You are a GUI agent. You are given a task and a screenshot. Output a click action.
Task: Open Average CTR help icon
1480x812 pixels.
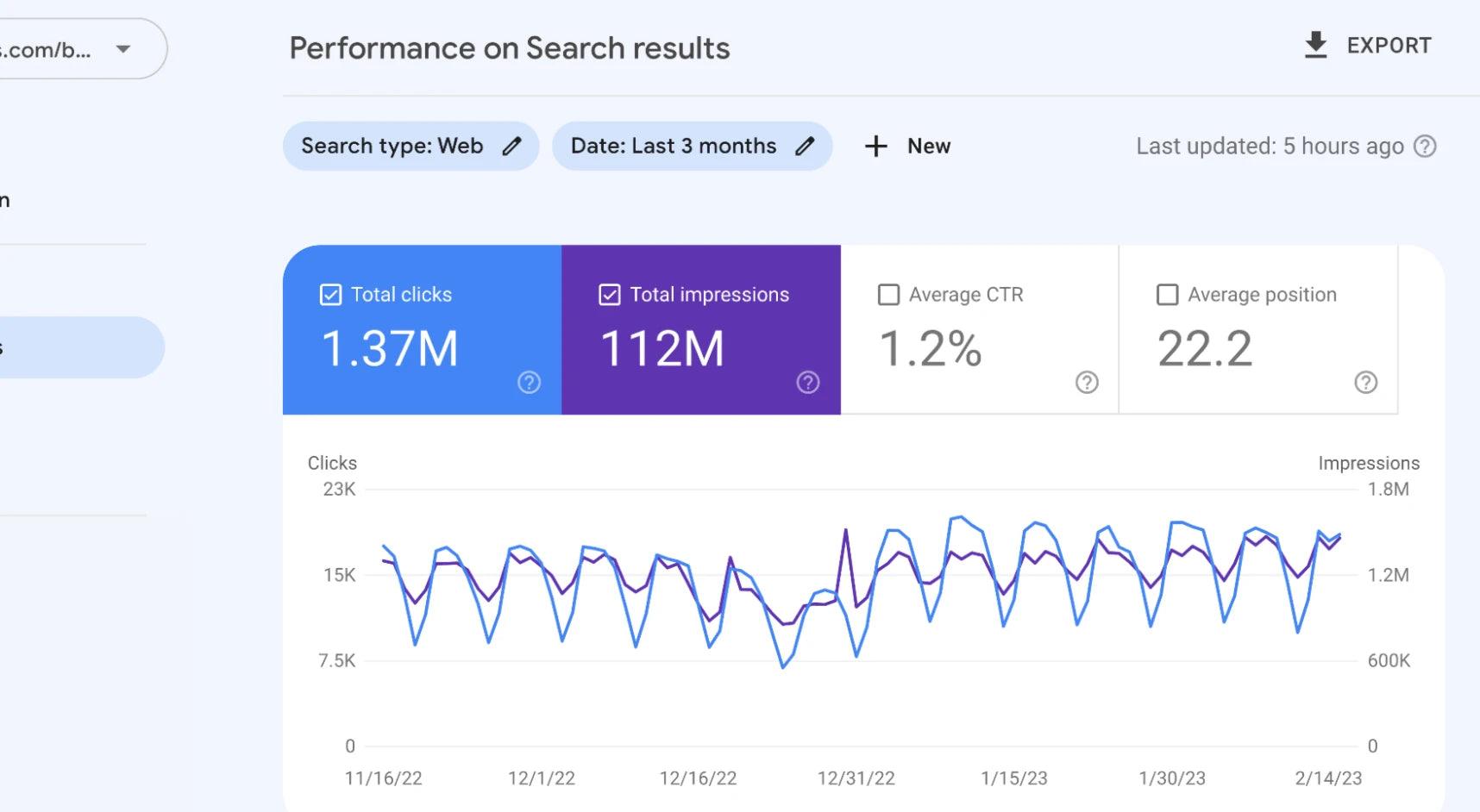pos(1087,383)
